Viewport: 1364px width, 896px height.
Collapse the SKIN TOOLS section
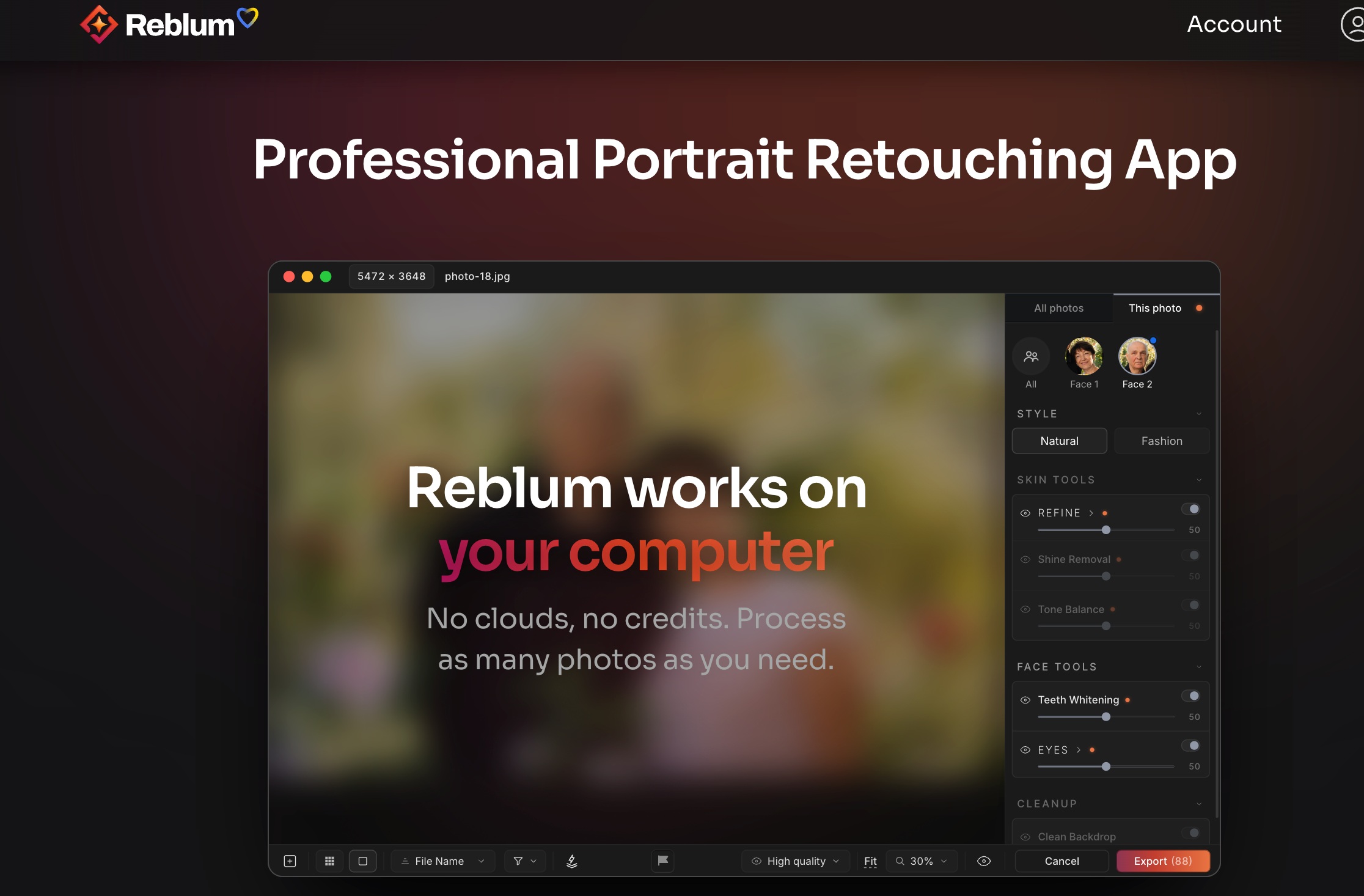(1199, 480)
